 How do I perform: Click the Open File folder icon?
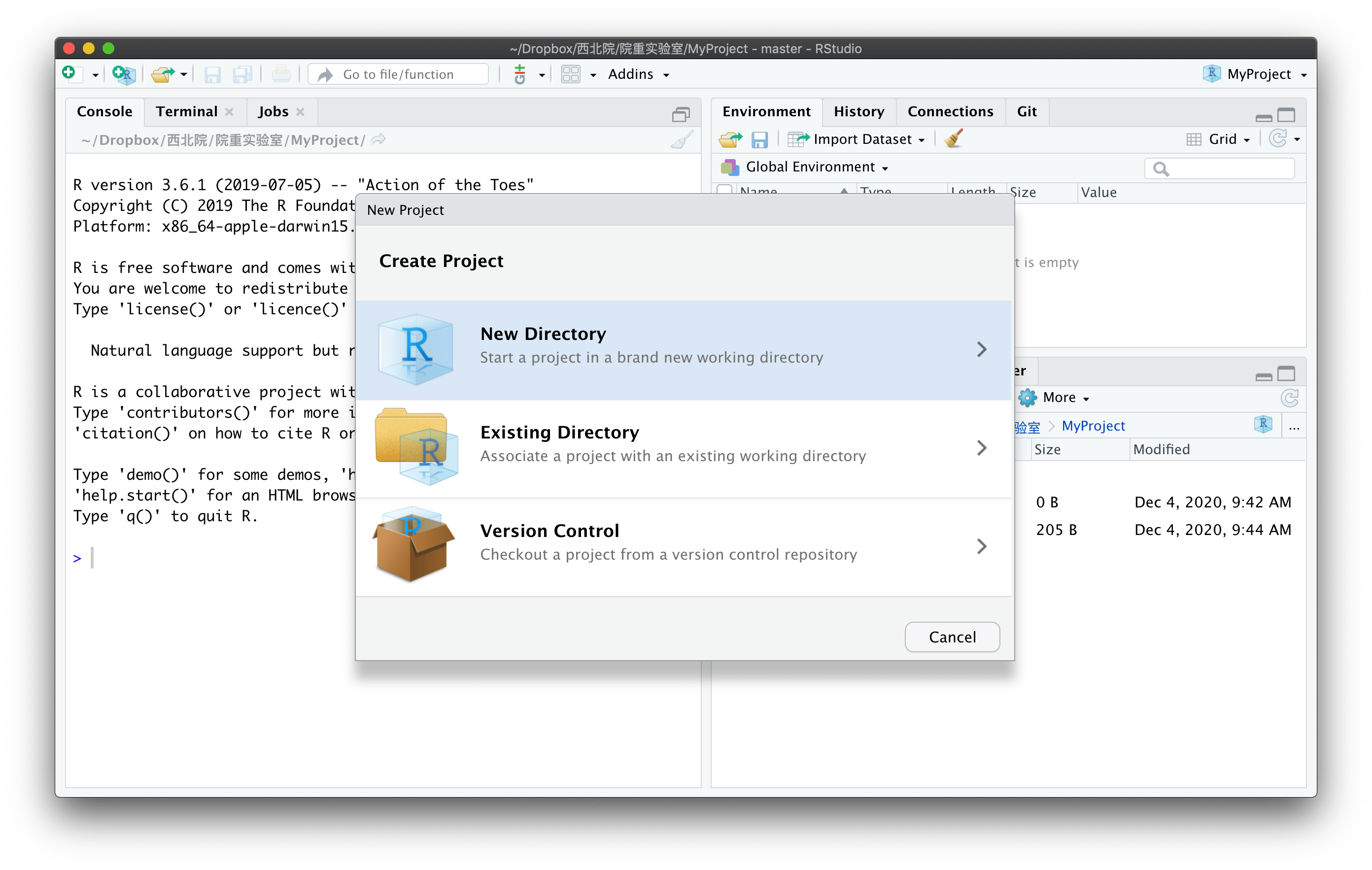point(163,74)
